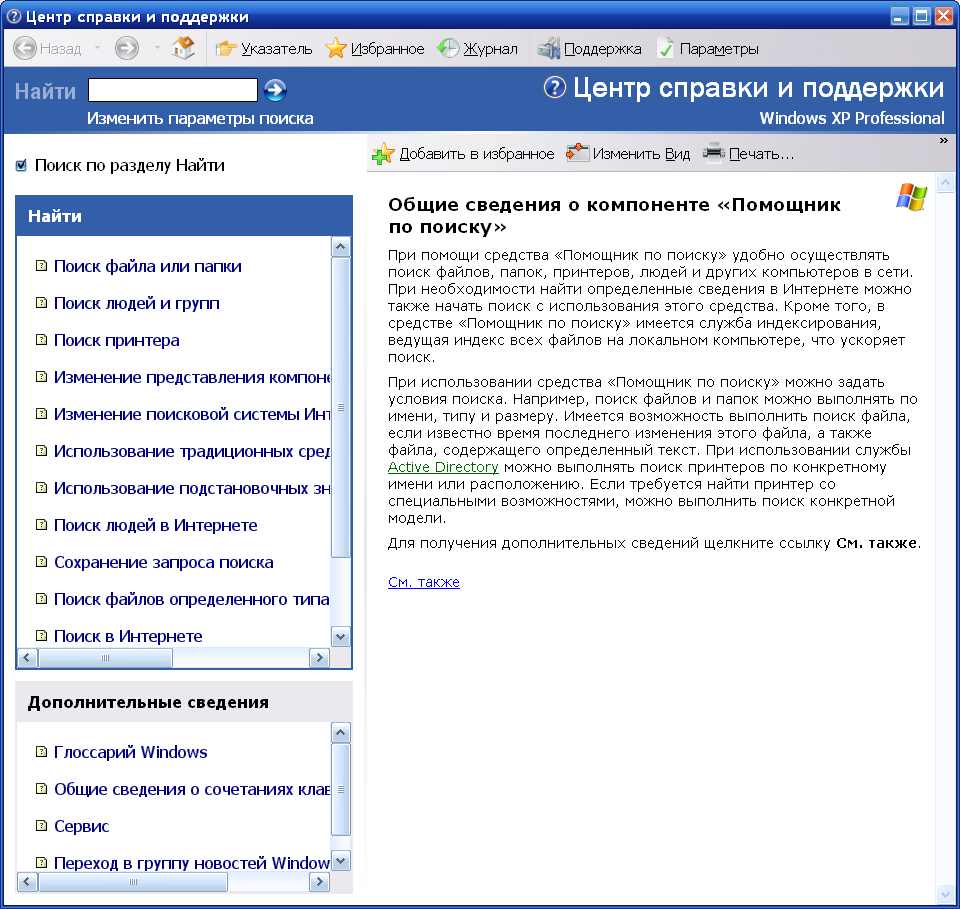Click page icon beside Поиск принтера

(41, 340)
